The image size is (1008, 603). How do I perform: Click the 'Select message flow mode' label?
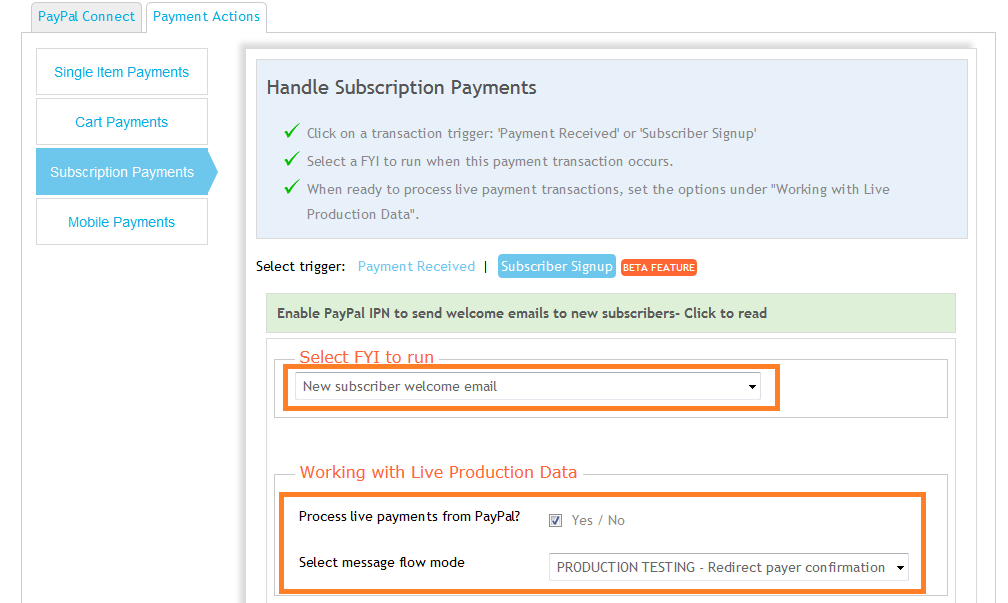point(382,562)
